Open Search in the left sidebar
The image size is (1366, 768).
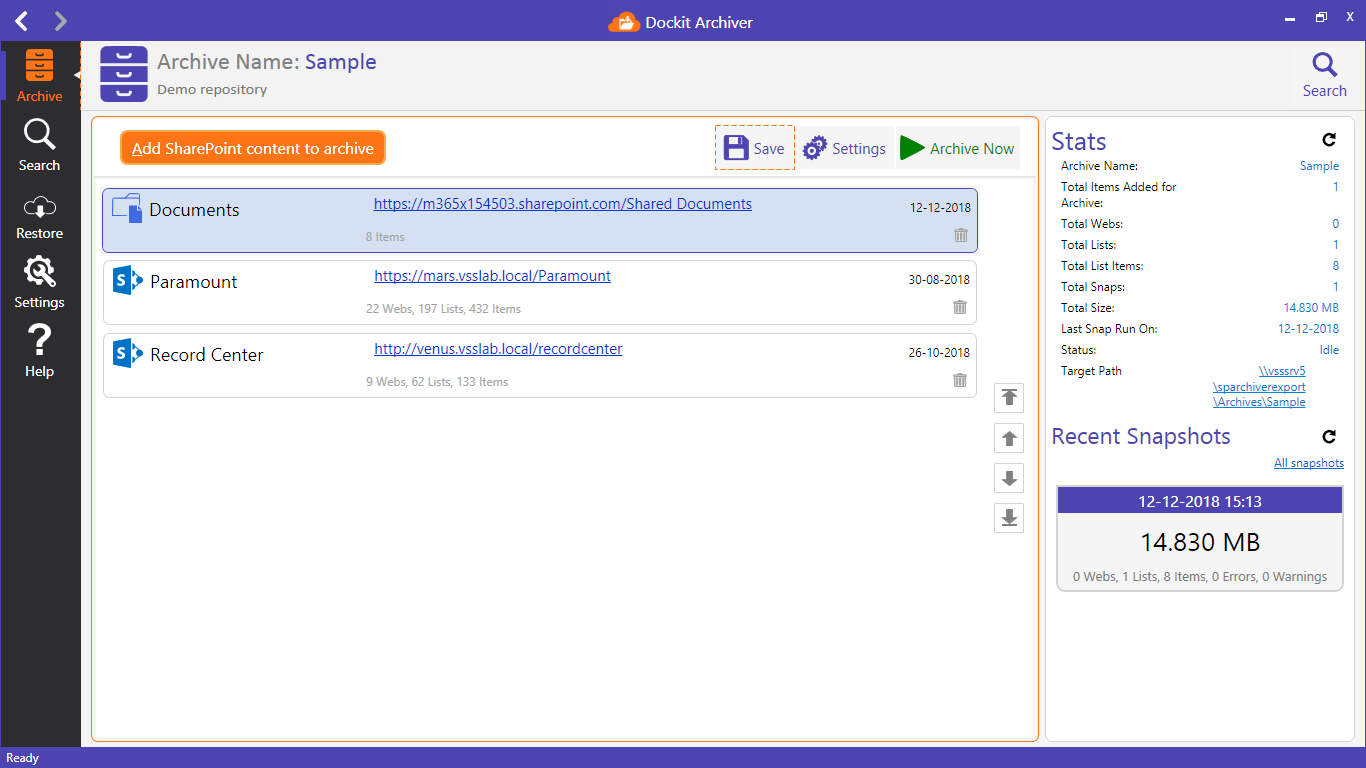40,144
